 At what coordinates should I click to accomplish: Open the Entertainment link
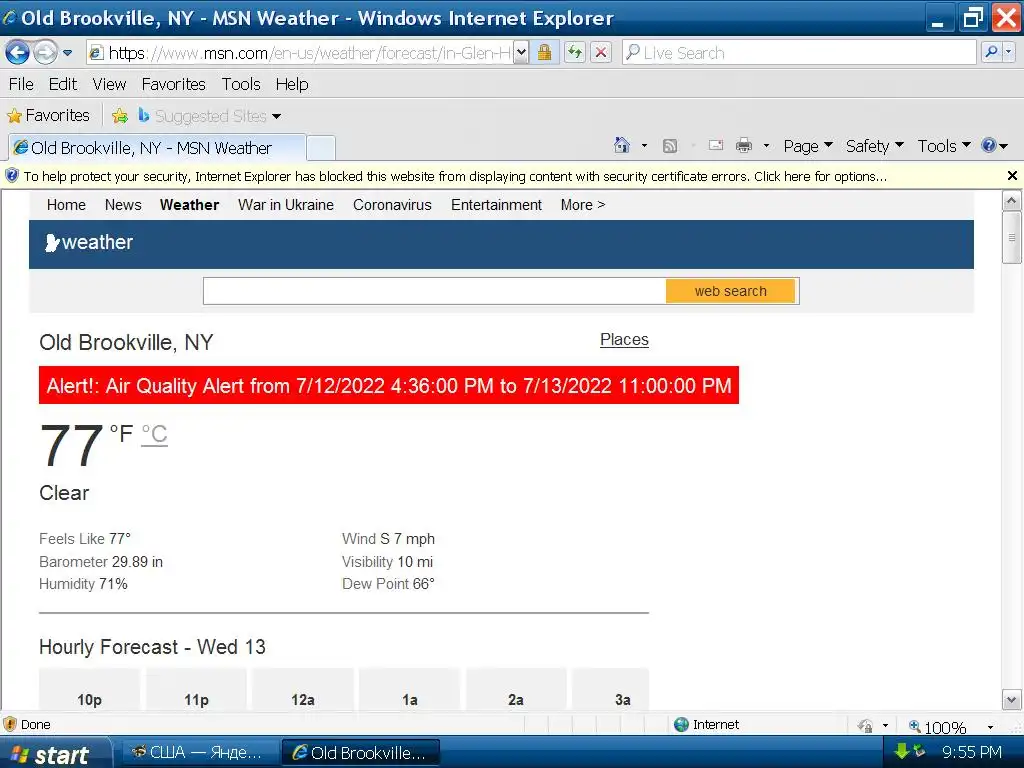(496, 205)
